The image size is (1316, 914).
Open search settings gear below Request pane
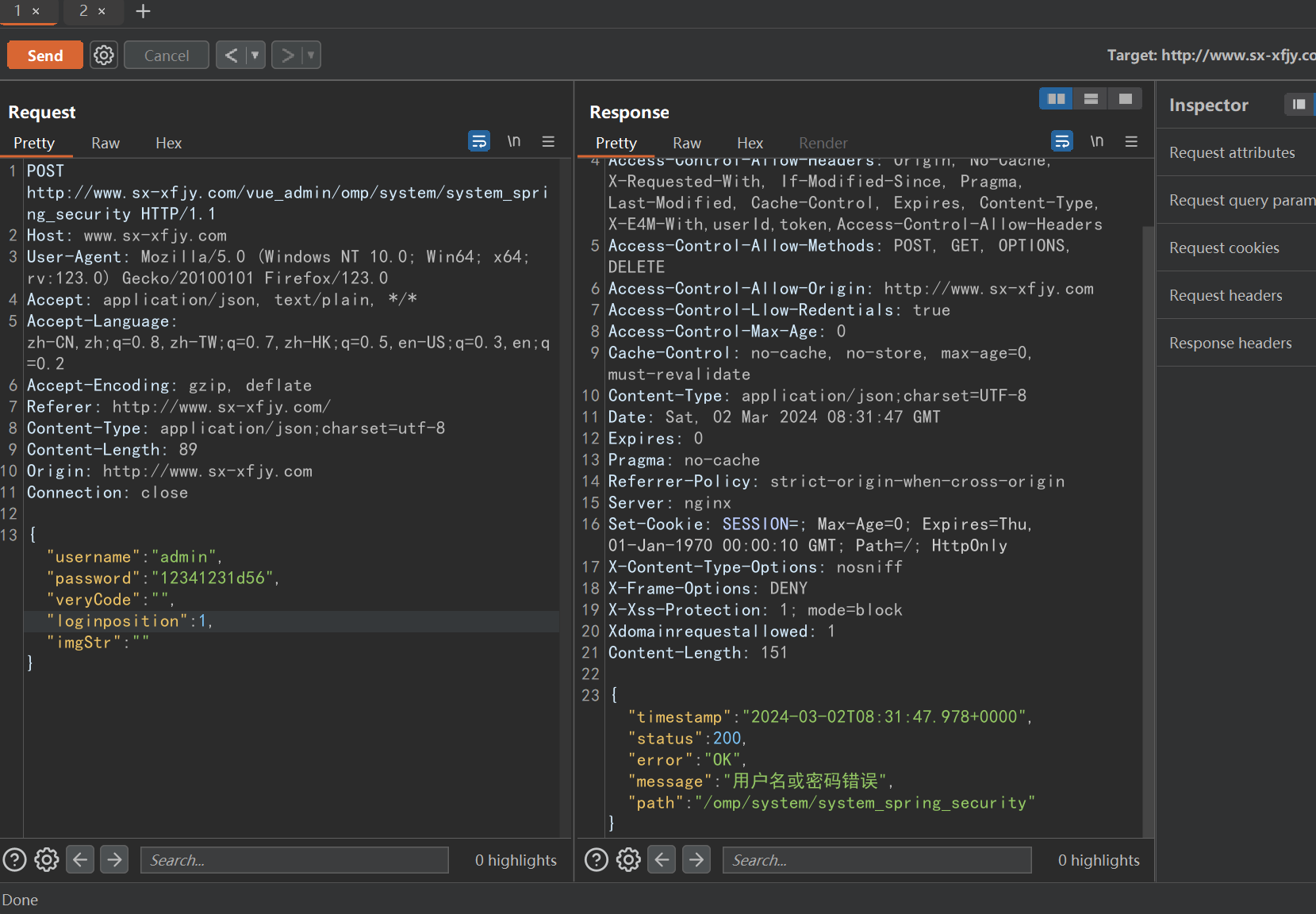(x=47, y=859)
